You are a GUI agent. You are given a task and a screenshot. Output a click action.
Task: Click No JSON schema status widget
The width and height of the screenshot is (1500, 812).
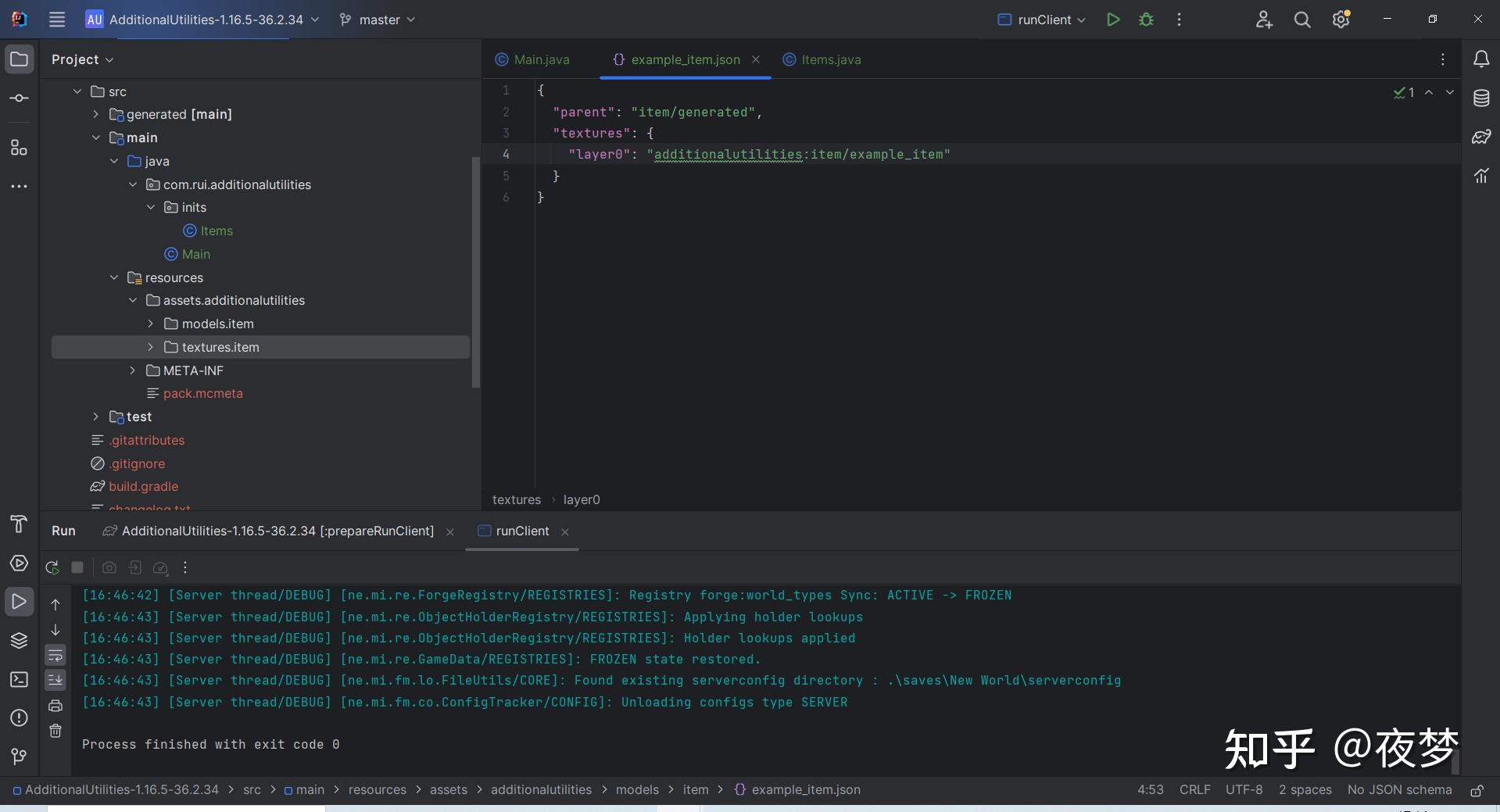1399,790
